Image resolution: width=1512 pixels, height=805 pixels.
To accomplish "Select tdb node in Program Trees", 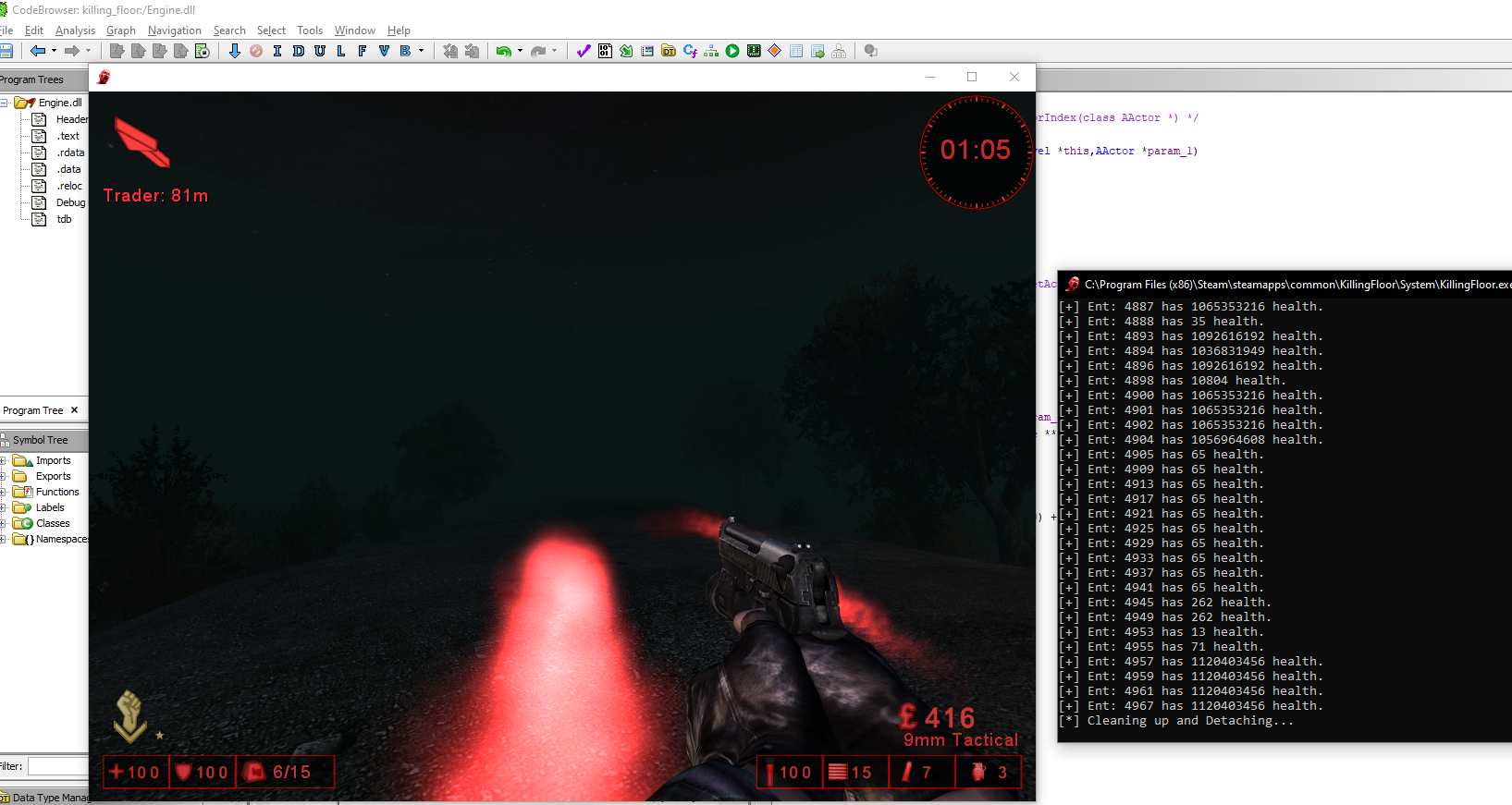I will [64, 219].
